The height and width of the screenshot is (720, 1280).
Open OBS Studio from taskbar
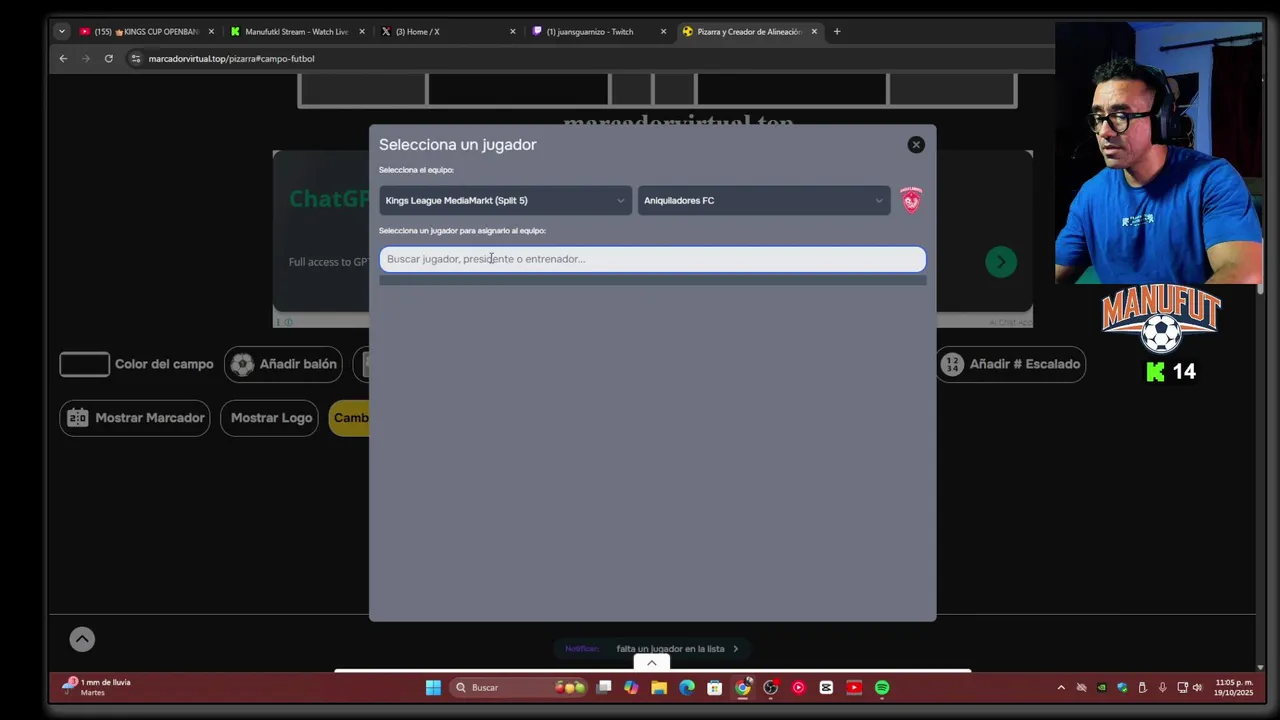771,687
